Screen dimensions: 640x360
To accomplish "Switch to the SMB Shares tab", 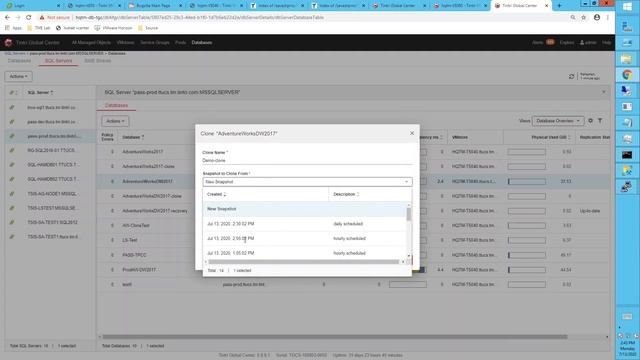I will click(x=98, y=61).
